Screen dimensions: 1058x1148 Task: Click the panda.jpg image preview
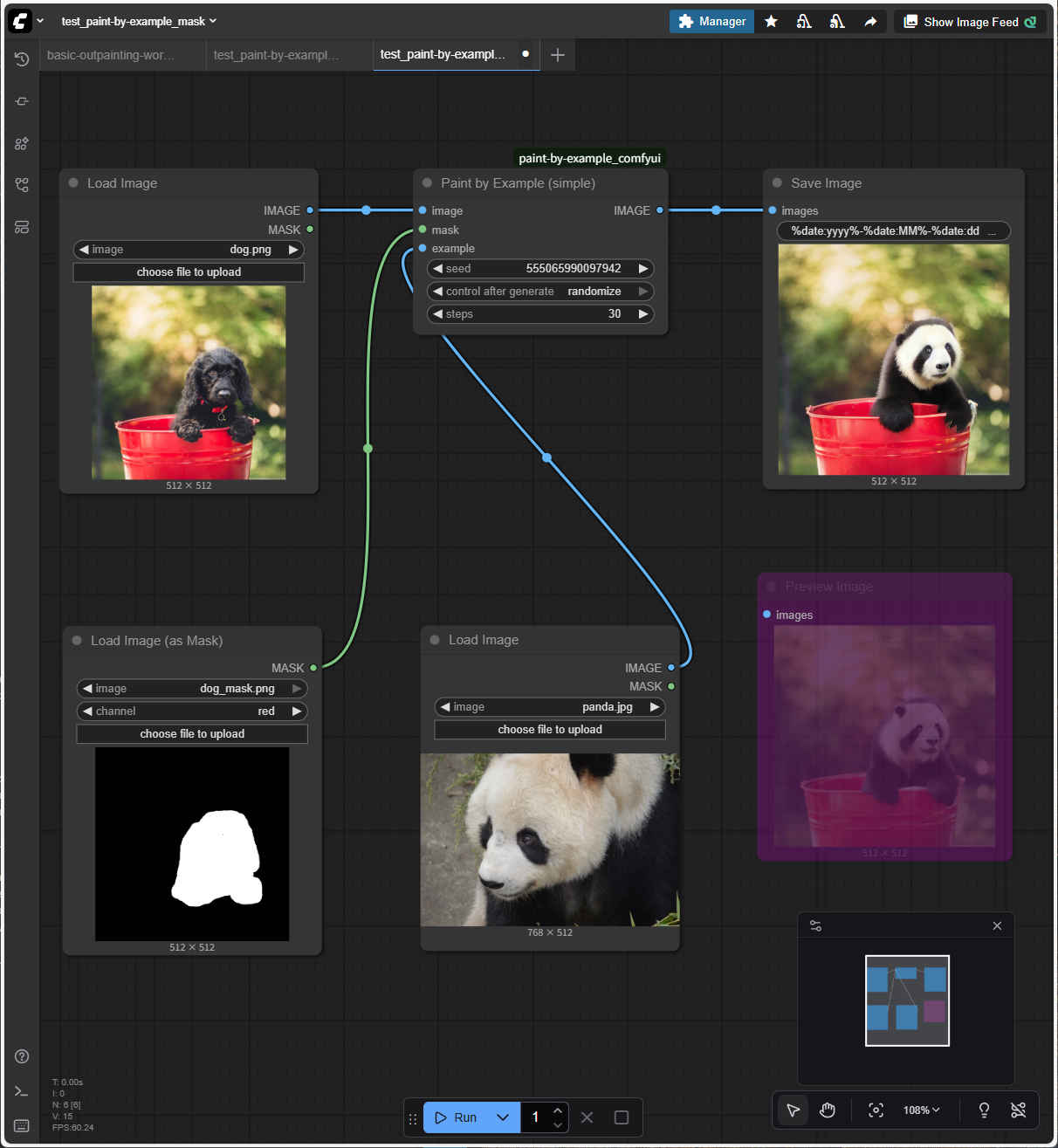tap(550, 840)
